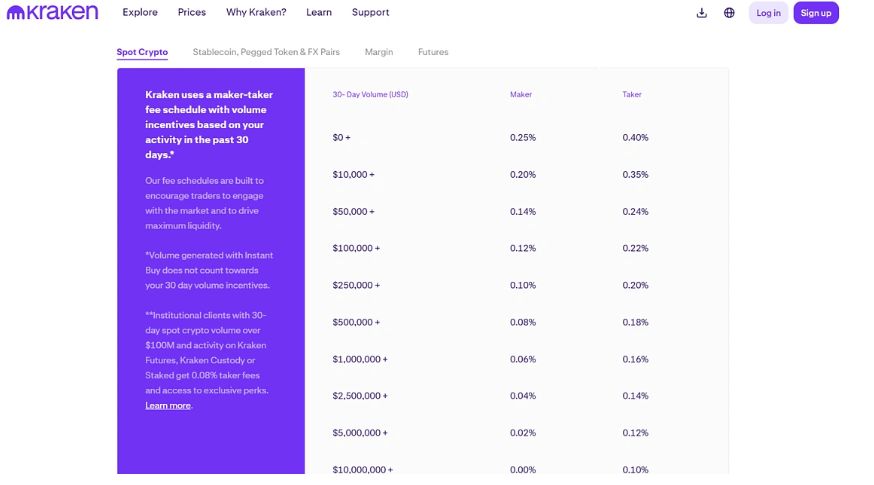This screenshot has width=874, height=485.
Task: Click the Sign up button
Action: coord(815,13)
